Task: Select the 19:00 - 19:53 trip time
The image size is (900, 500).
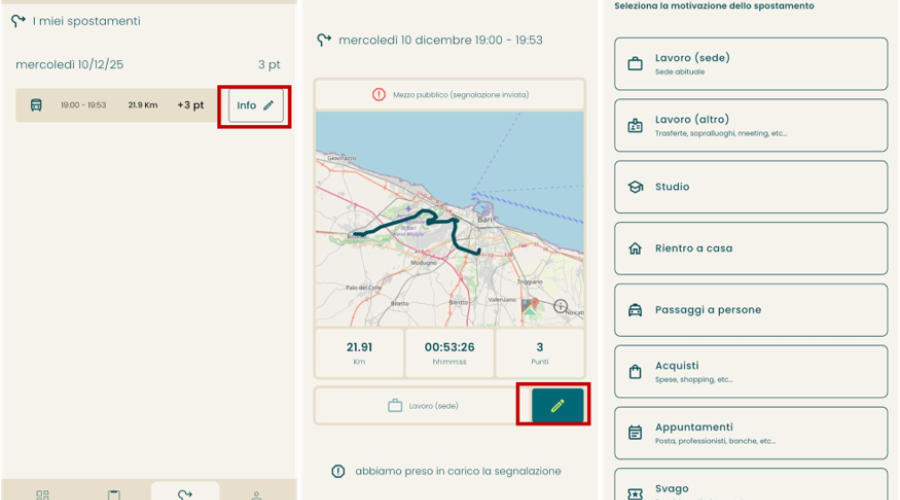Action: 83,105
